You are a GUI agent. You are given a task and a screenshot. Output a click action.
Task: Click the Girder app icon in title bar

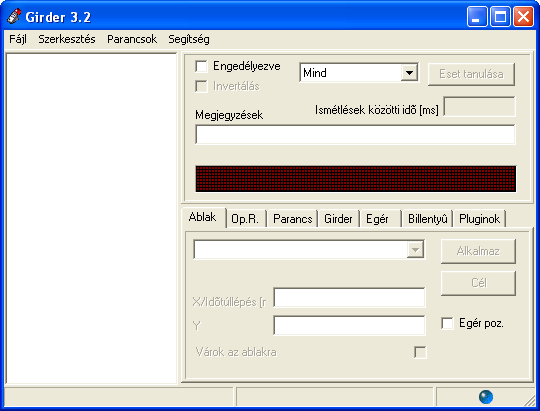pyautogui.click(x=14, y=16)
